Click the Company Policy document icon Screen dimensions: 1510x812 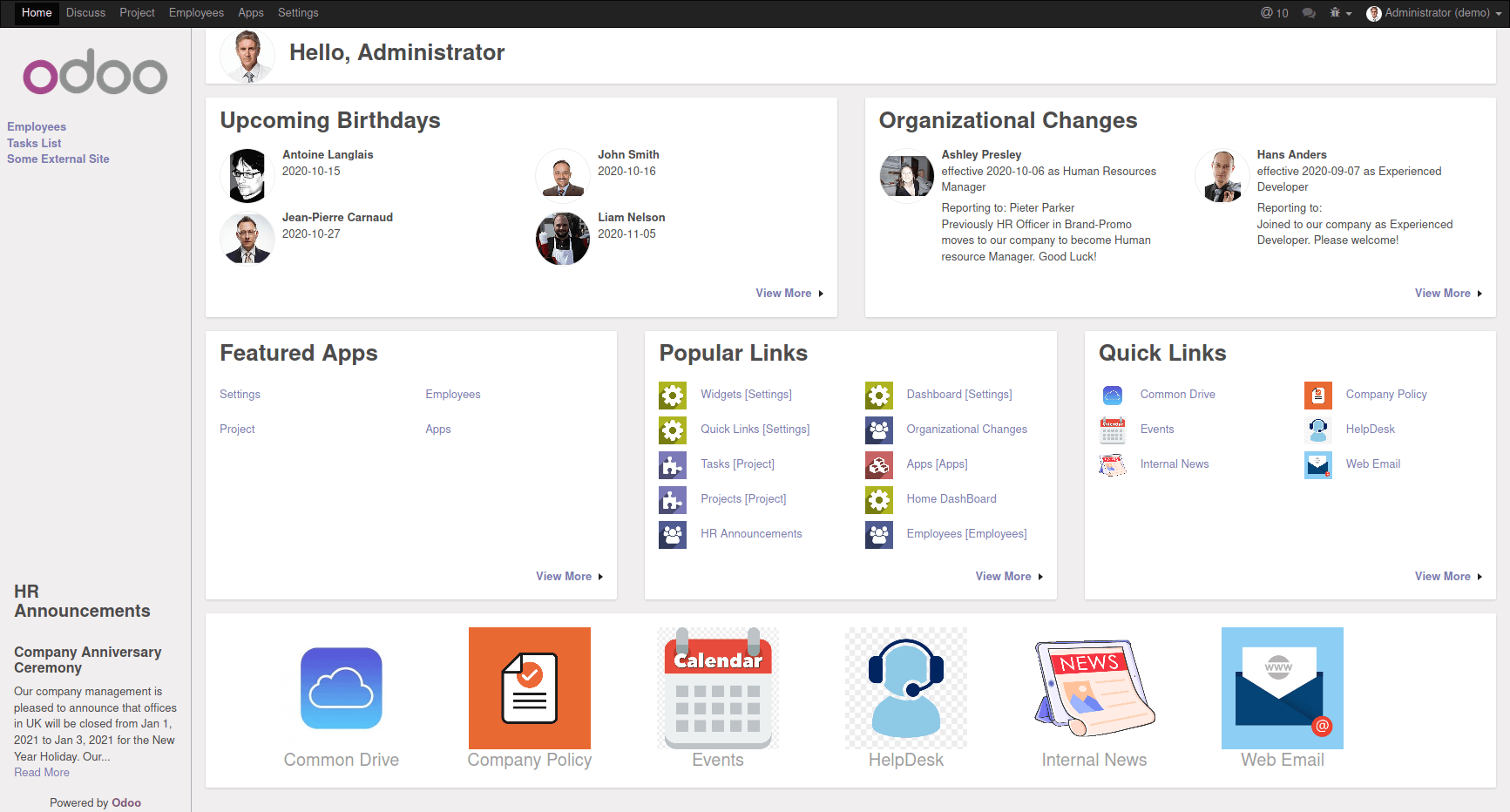529,688
